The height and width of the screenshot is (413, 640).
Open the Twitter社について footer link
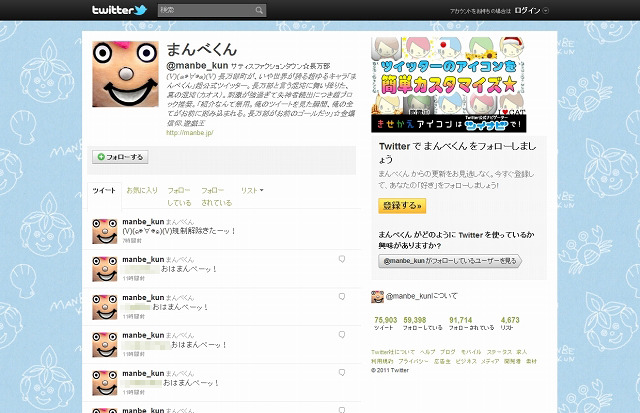[393, 352]
